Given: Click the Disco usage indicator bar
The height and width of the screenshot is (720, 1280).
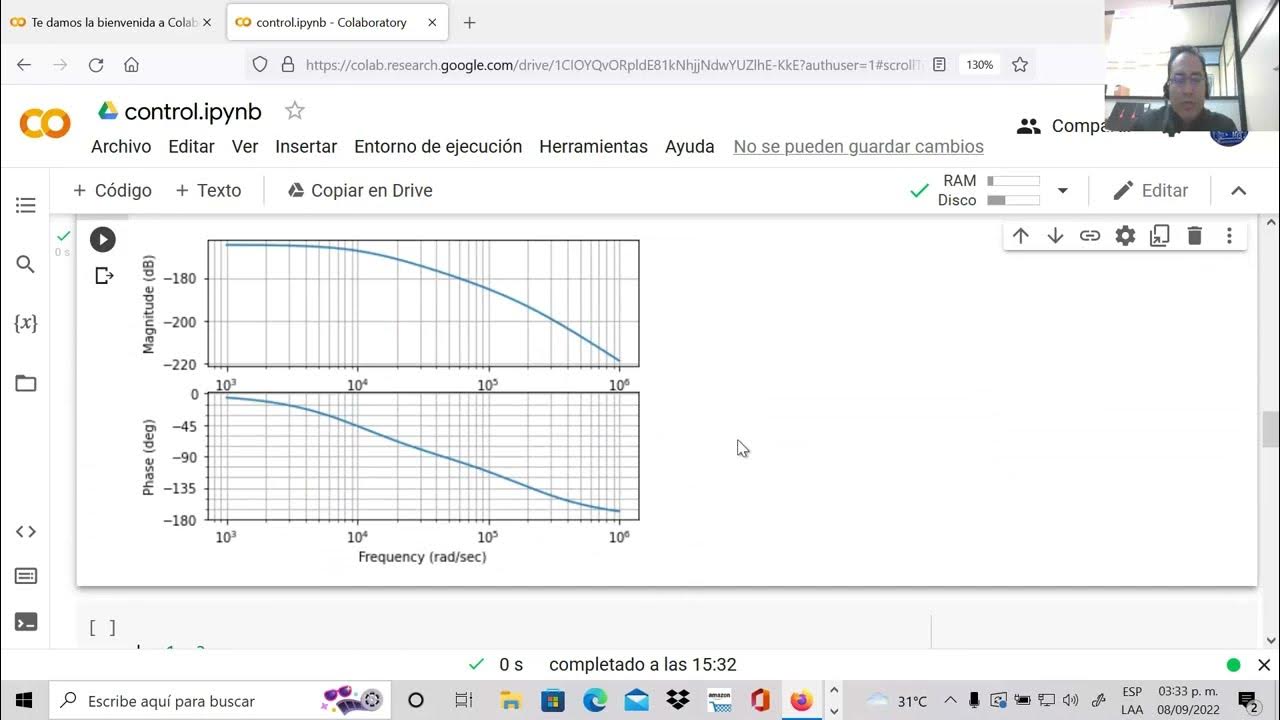Looking at the screenshot, I should click(1013, 200).
